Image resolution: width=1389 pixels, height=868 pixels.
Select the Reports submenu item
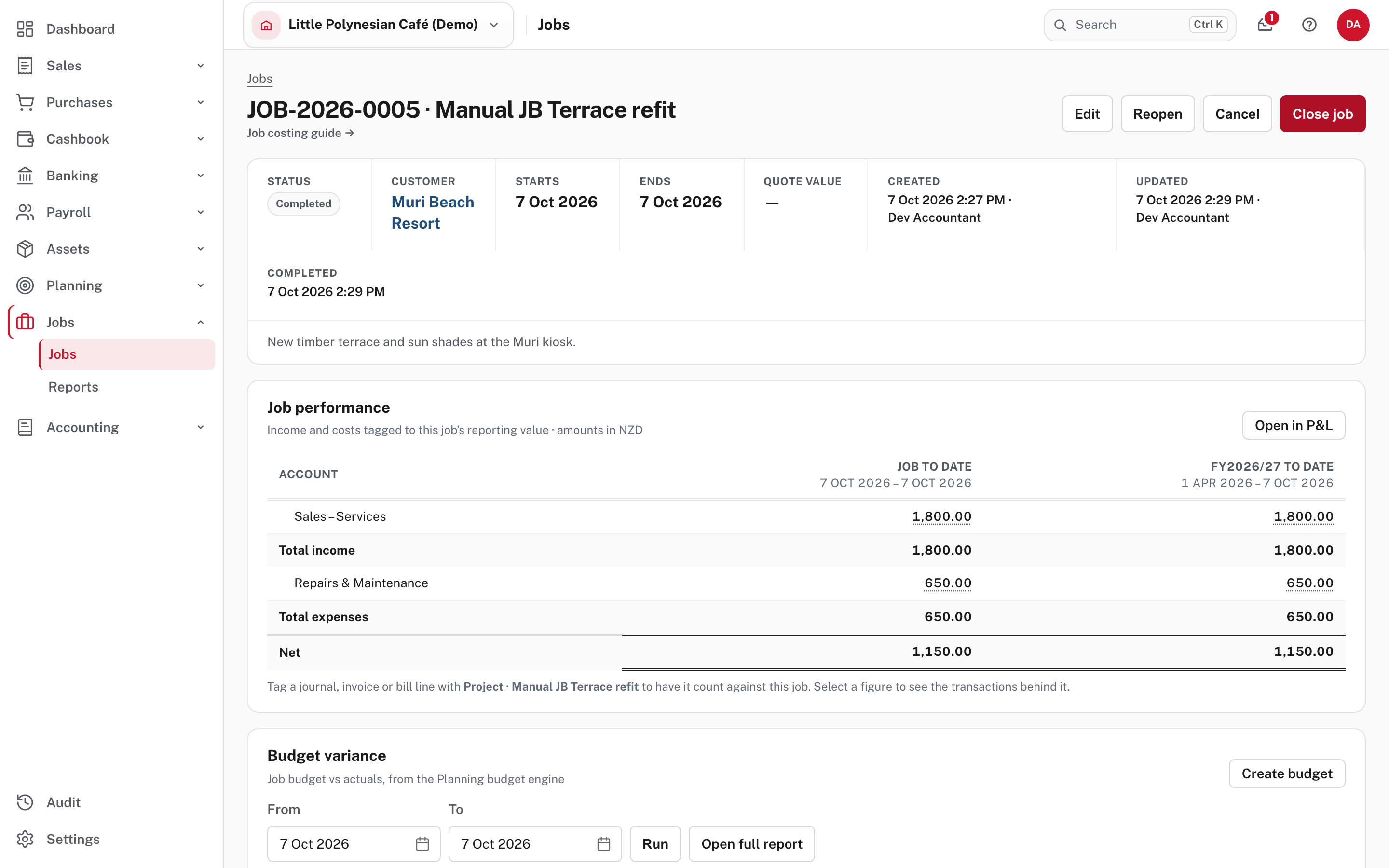click(x=127, y=387)
